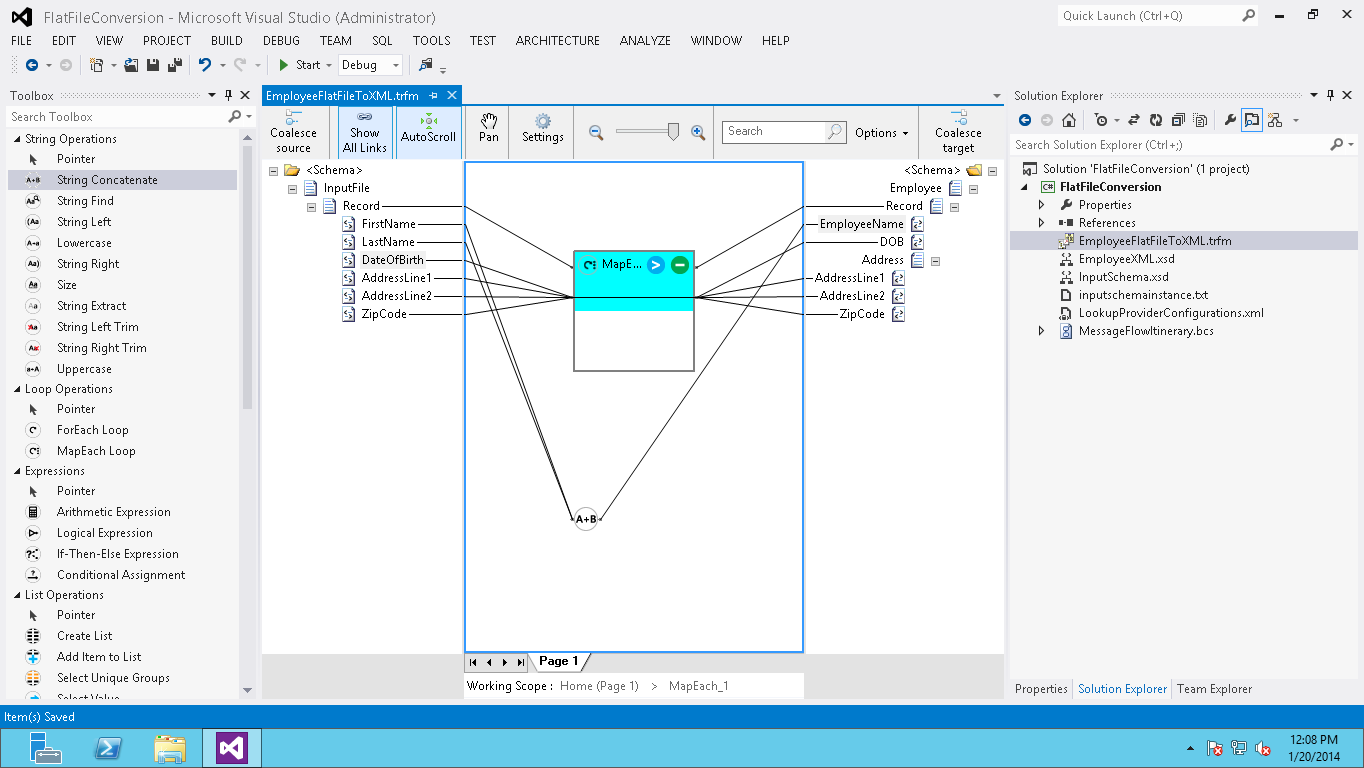Expand the Properties node in Solution Explorer
The height and width of the screenshot is (768, 1364).
point(1041,205)
